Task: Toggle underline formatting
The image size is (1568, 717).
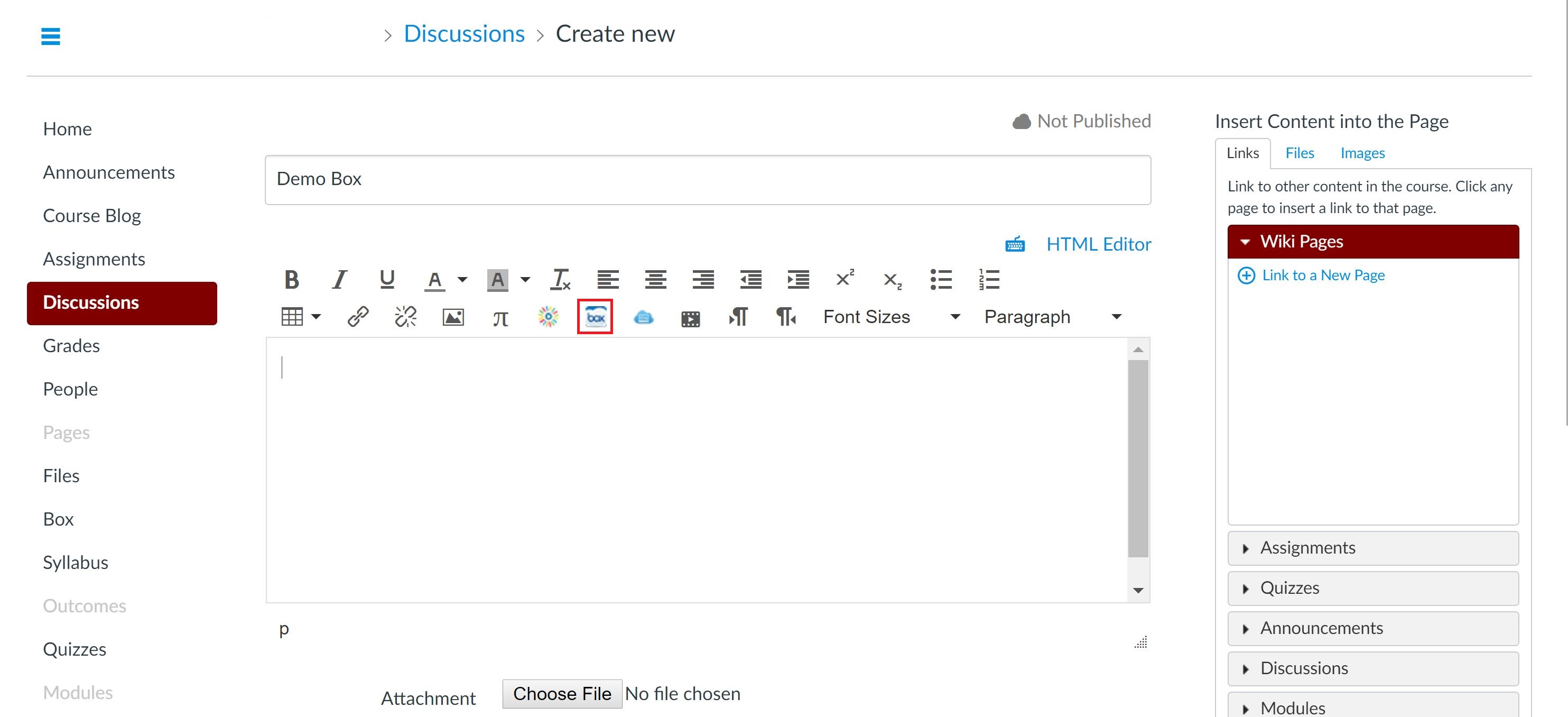Action: 386,280
